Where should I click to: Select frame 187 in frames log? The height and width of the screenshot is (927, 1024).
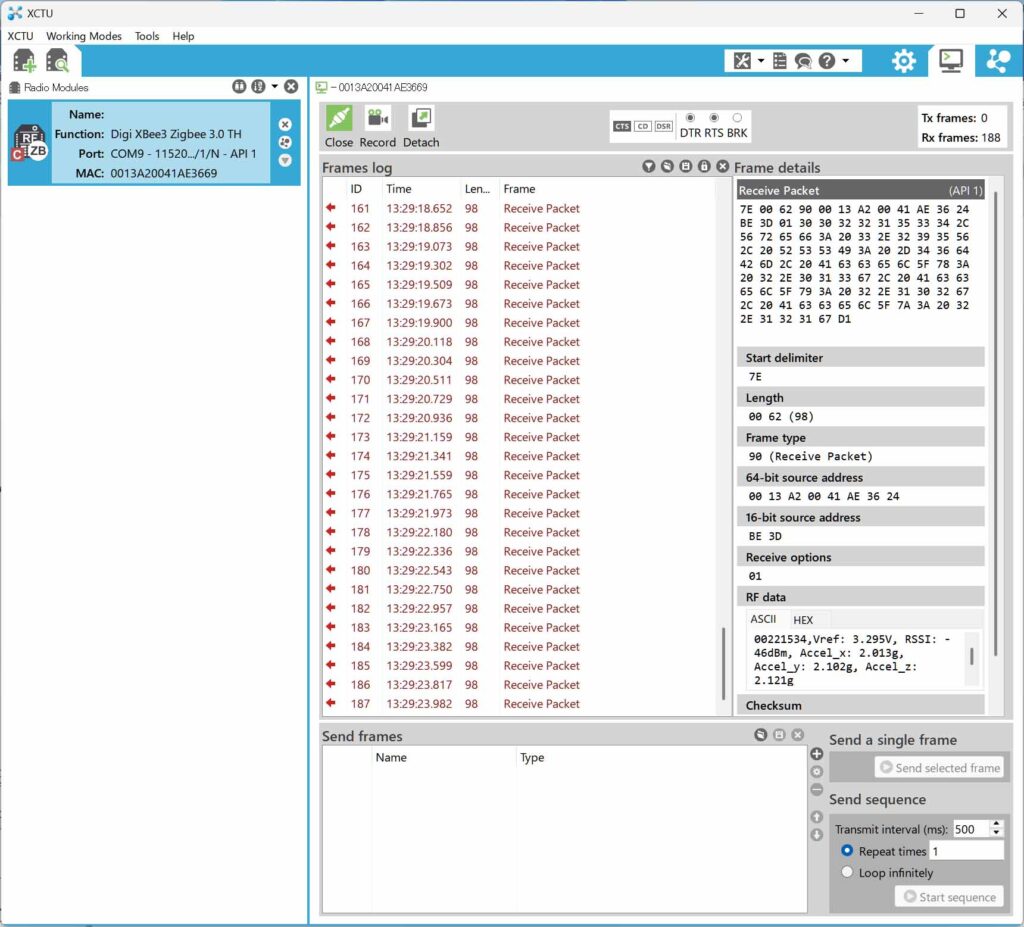click(x=520, y=704)
